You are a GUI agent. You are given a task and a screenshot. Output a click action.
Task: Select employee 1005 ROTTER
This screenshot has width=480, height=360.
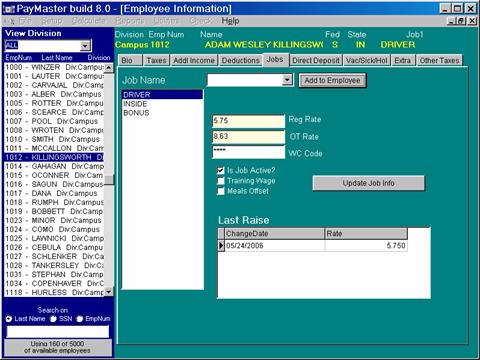[54, 103]
